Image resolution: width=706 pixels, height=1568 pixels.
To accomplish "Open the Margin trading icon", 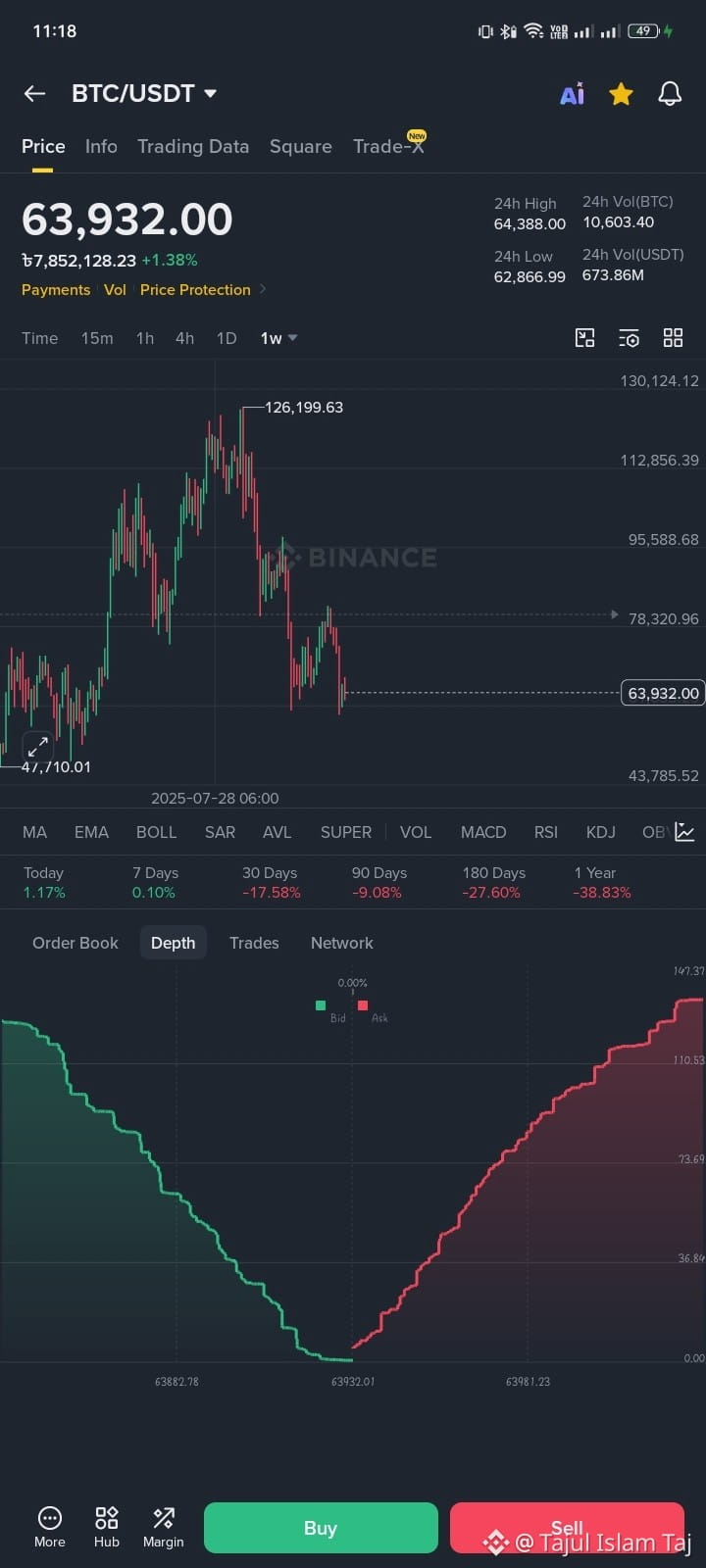I will pos(163,1527).
